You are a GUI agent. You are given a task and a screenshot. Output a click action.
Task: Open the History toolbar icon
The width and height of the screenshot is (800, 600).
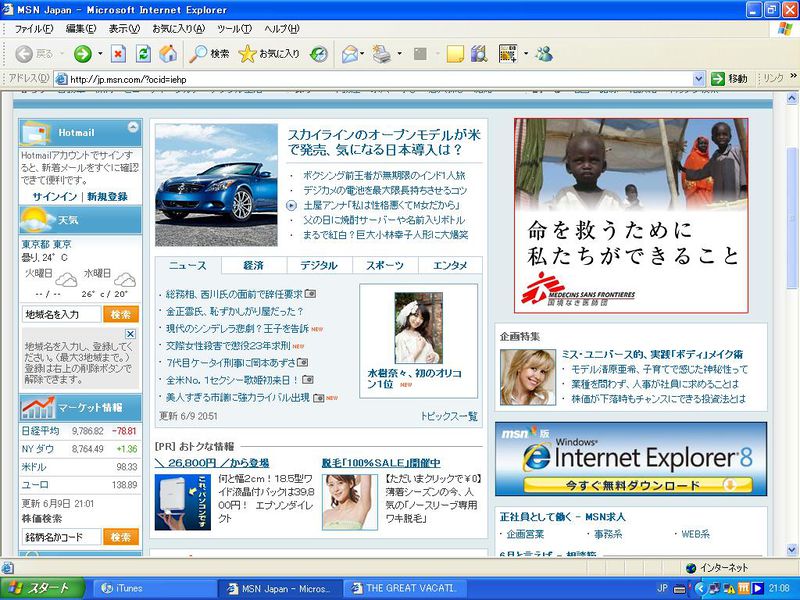point(318,54)
